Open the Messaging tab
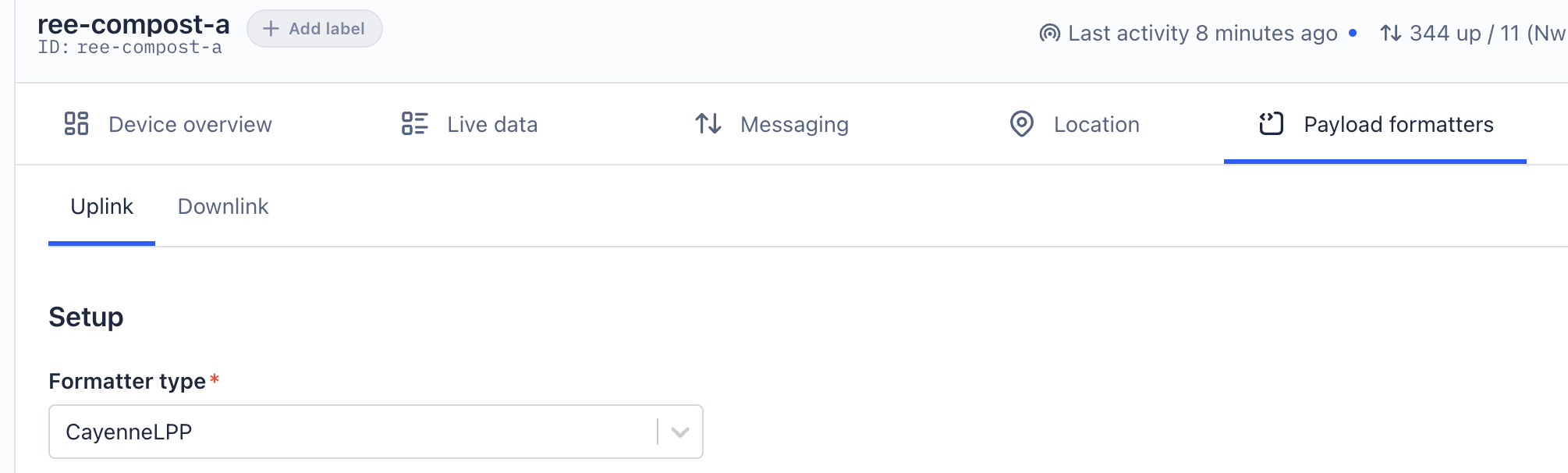Viewport: 1568px width, 473px height. tap(772, 124)
